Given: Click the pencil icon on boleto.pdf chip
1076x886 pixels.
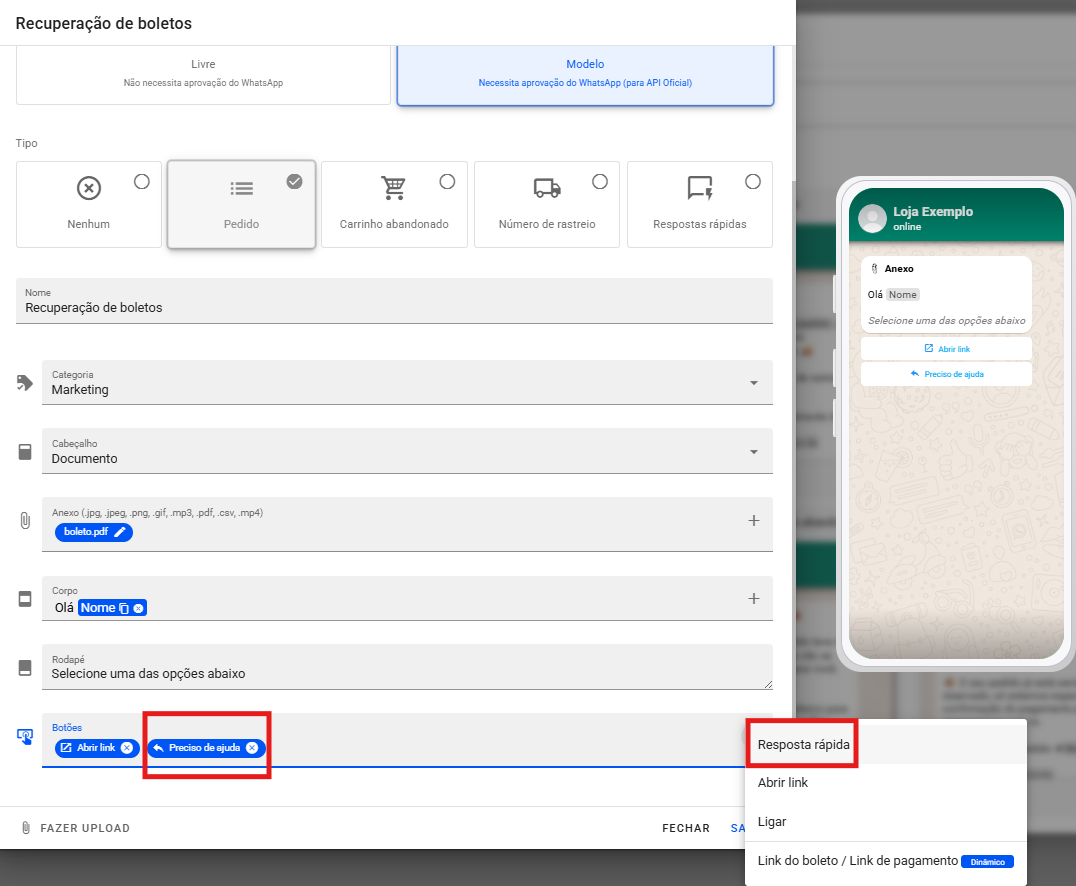Looking at the screenshot, I should coord(120,532).
